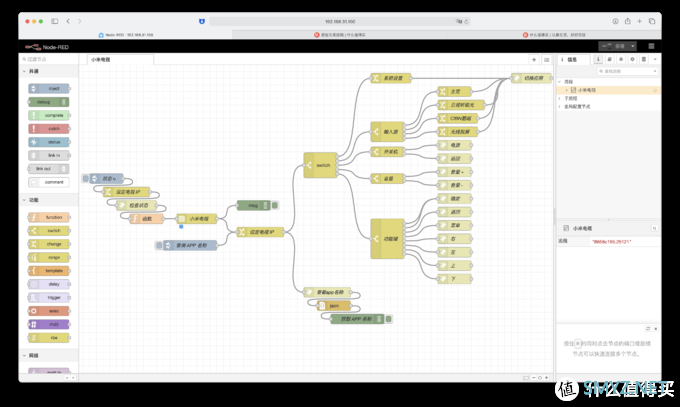Open the Node-RED hamburger main menu
The height and width of the screenshot is (407, 680).
click(x=651, y=46)
